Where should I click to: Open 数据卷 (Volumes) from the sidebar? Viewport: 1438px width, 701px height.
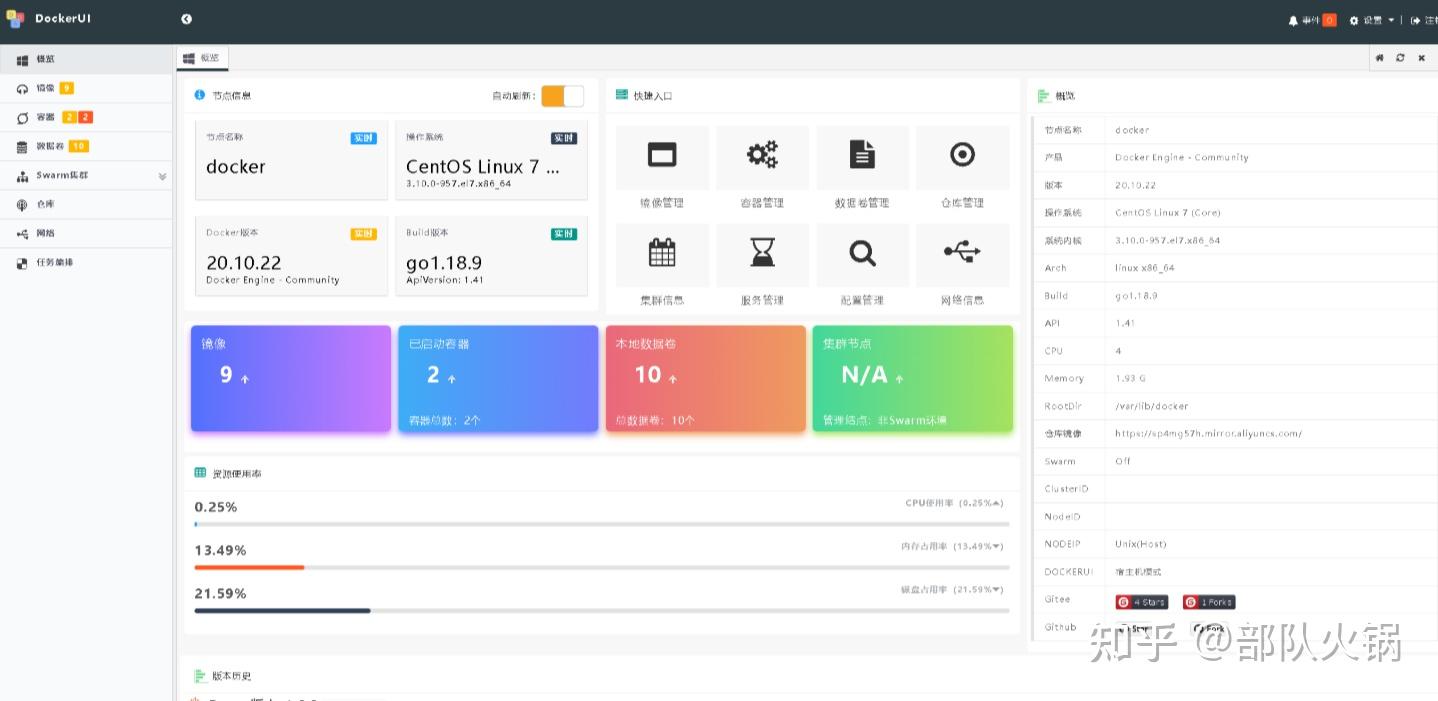[46, 146]
